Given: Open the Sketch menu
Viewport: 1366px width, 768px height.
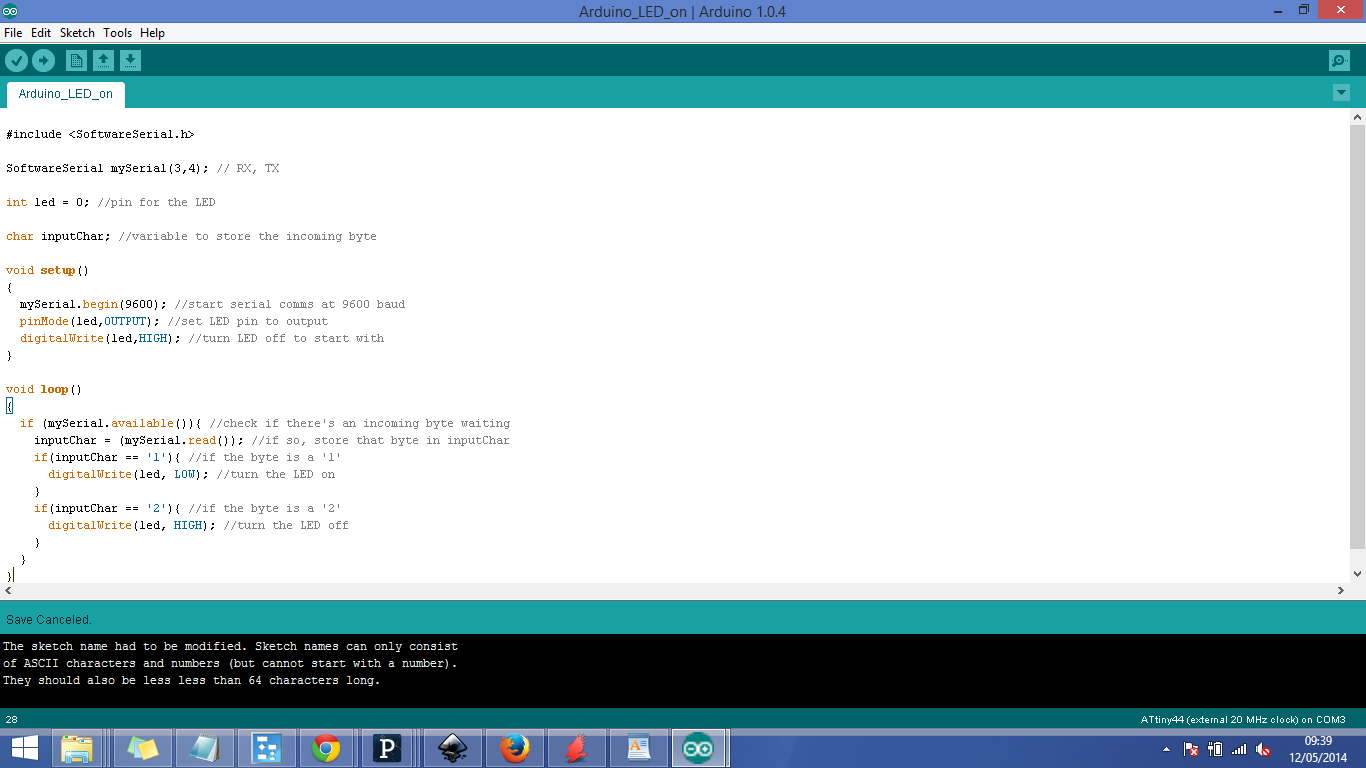Looking at the screenshot, I should (x=77, y=33).
